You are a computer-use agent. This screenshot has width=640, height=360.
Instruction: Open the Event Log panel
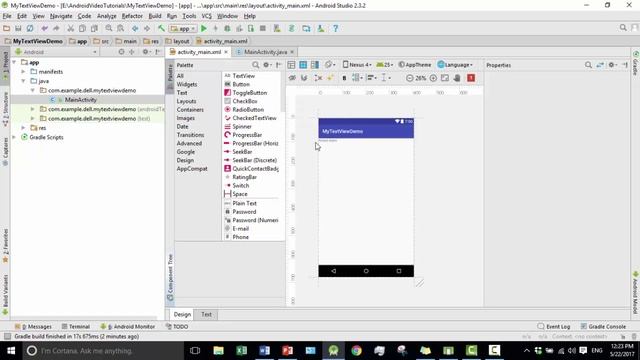click(554, 327)
